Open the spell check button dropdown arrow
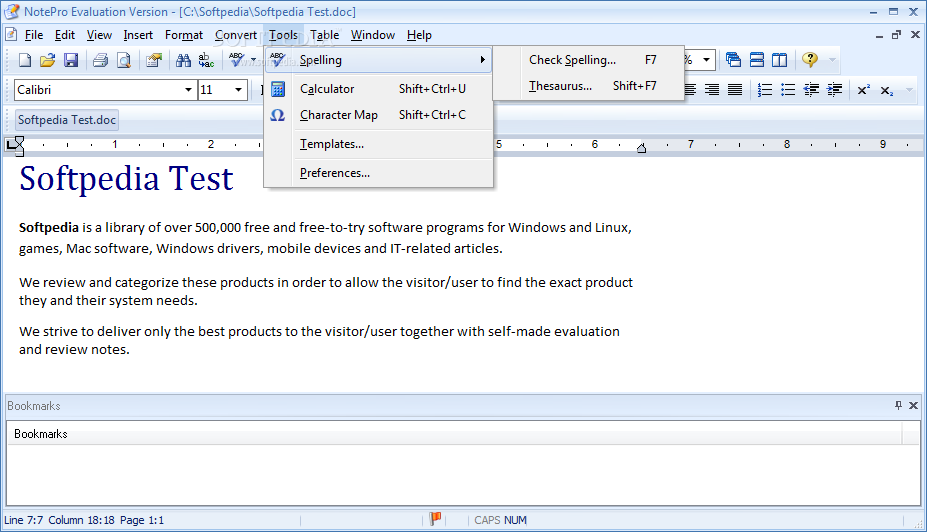 pyautogui.click(x=254, y=60)
